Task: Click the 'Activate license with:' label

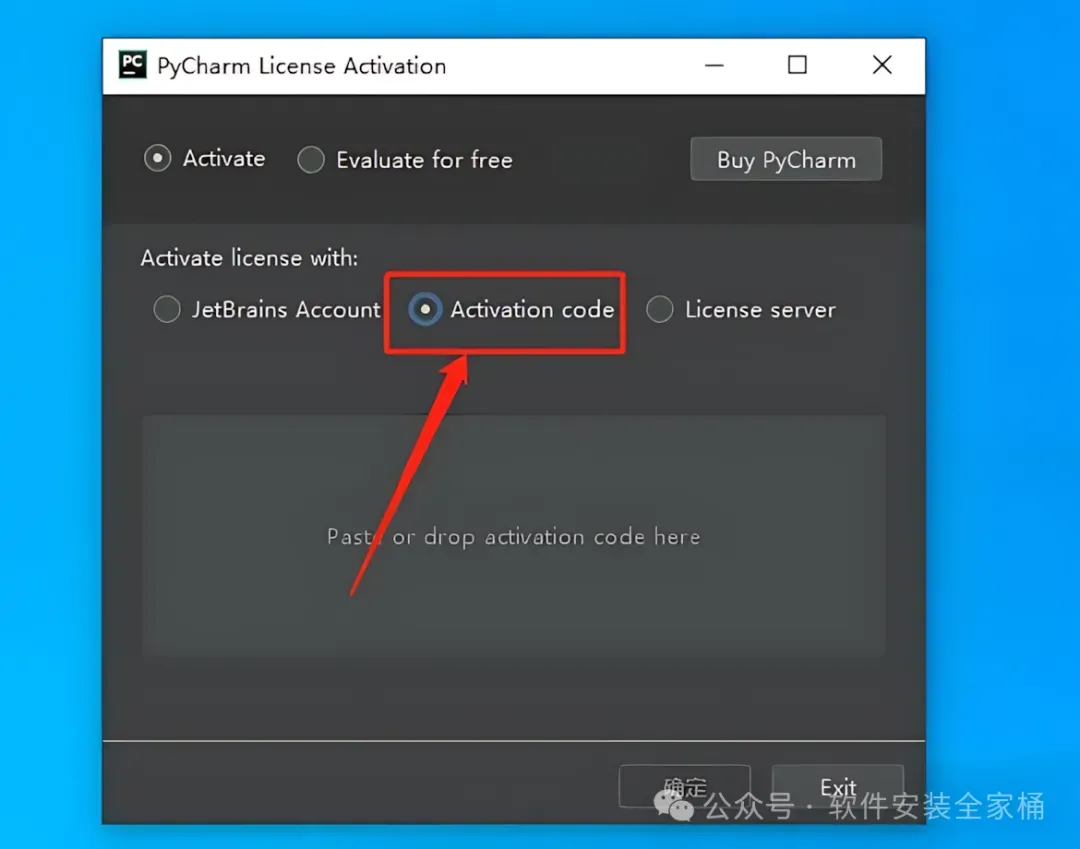Action: click(249, 258)
